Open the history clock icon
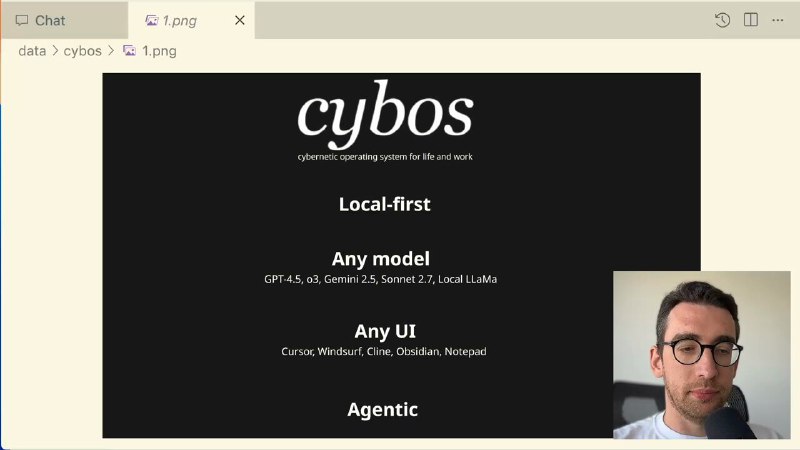 pyautogui.click(x=722, y=20)
